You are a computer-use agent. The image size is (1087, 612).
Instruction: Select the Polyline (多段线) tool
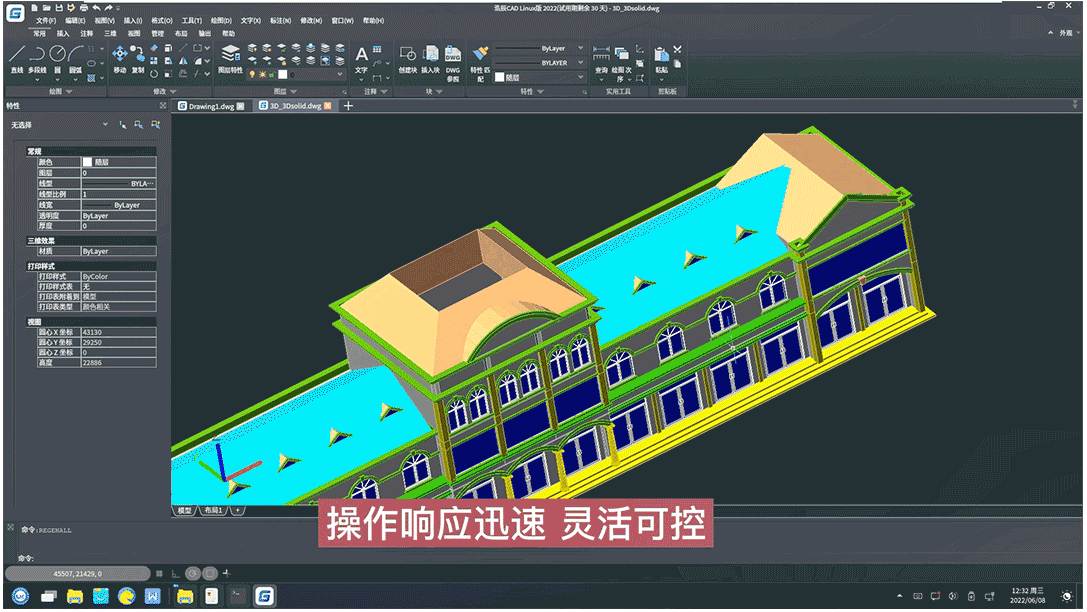coord(37,58)
